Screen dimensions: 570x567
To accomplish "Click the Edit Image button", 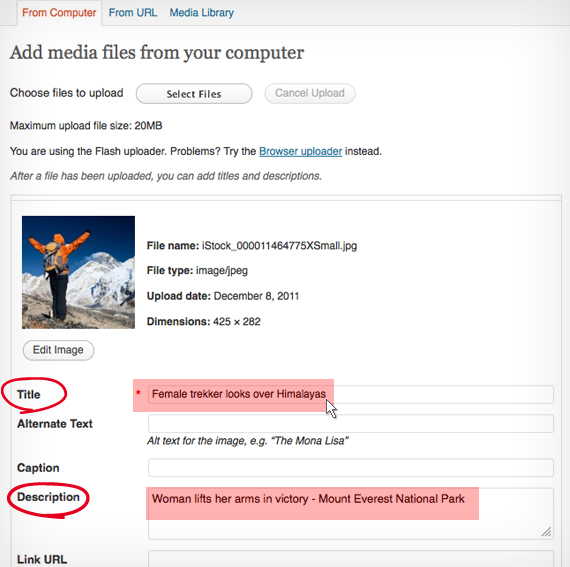I will coord(58,350).
